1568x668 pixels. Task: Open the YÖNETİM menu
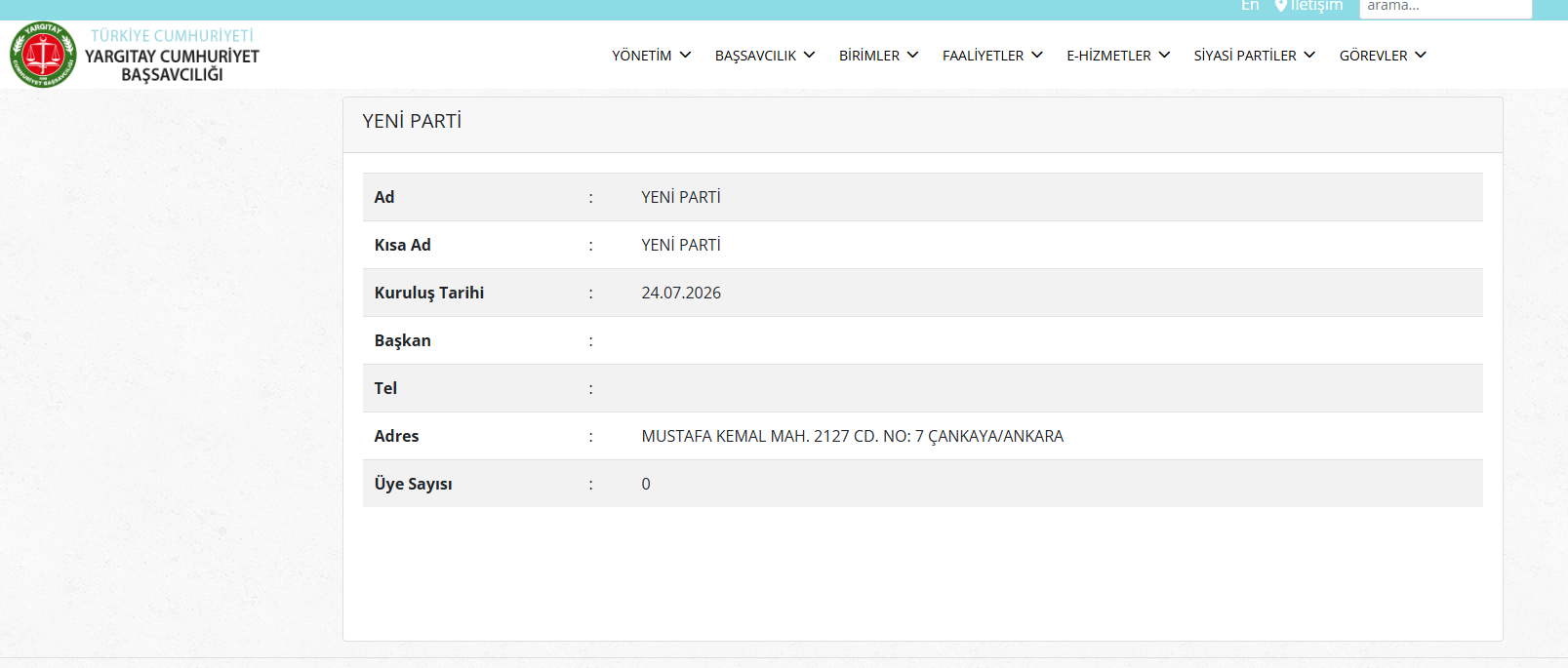641,56
